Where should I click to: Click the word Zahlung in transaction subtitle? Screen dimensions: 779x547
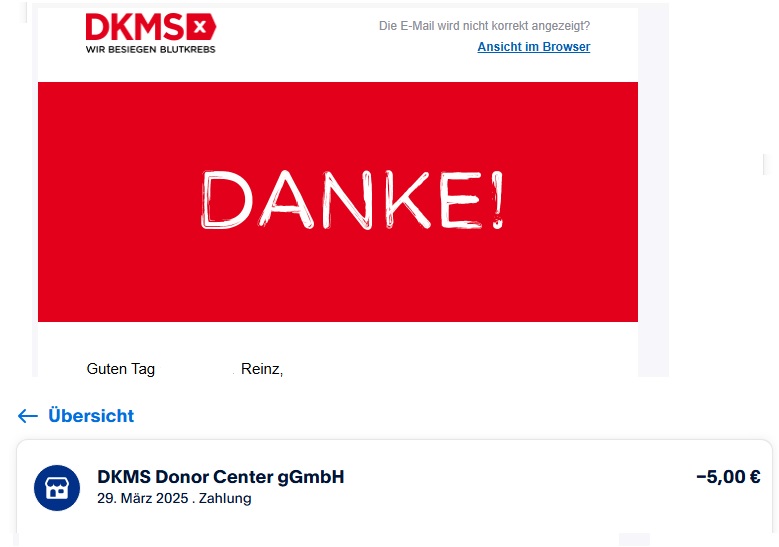[225, 498]
